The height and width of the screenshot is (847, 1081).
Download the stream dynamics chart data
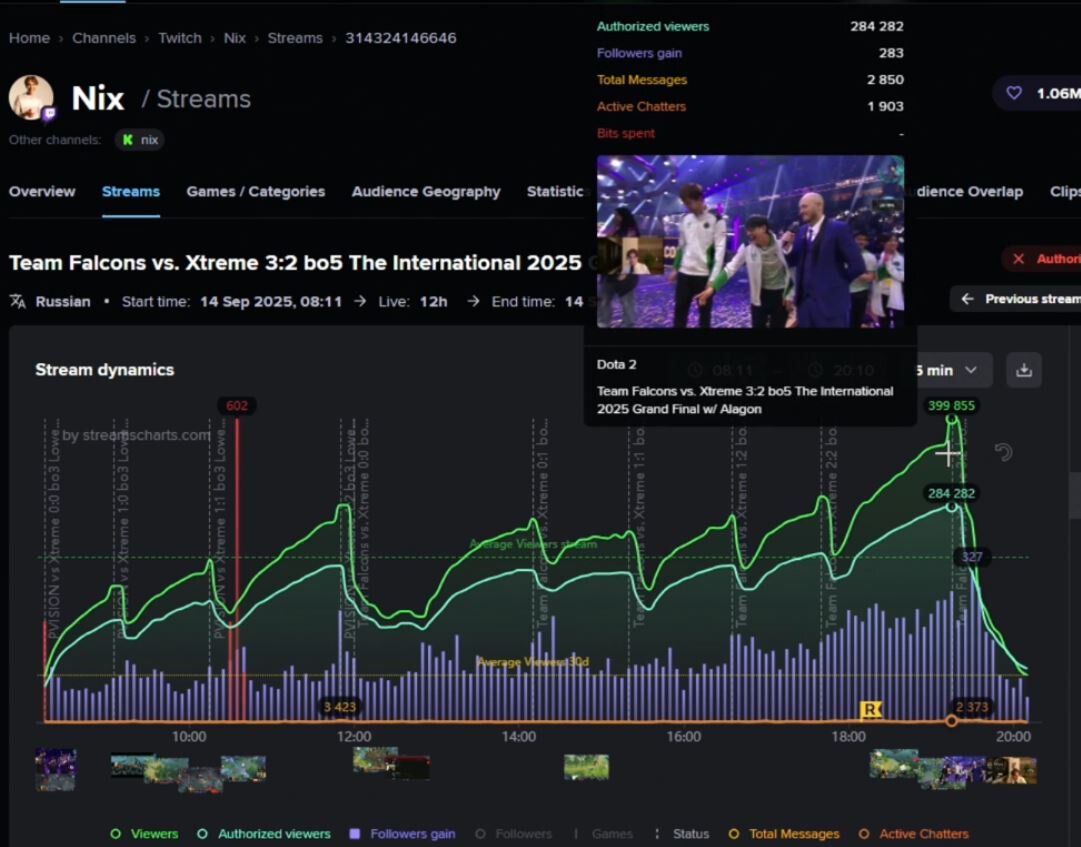1024,370
